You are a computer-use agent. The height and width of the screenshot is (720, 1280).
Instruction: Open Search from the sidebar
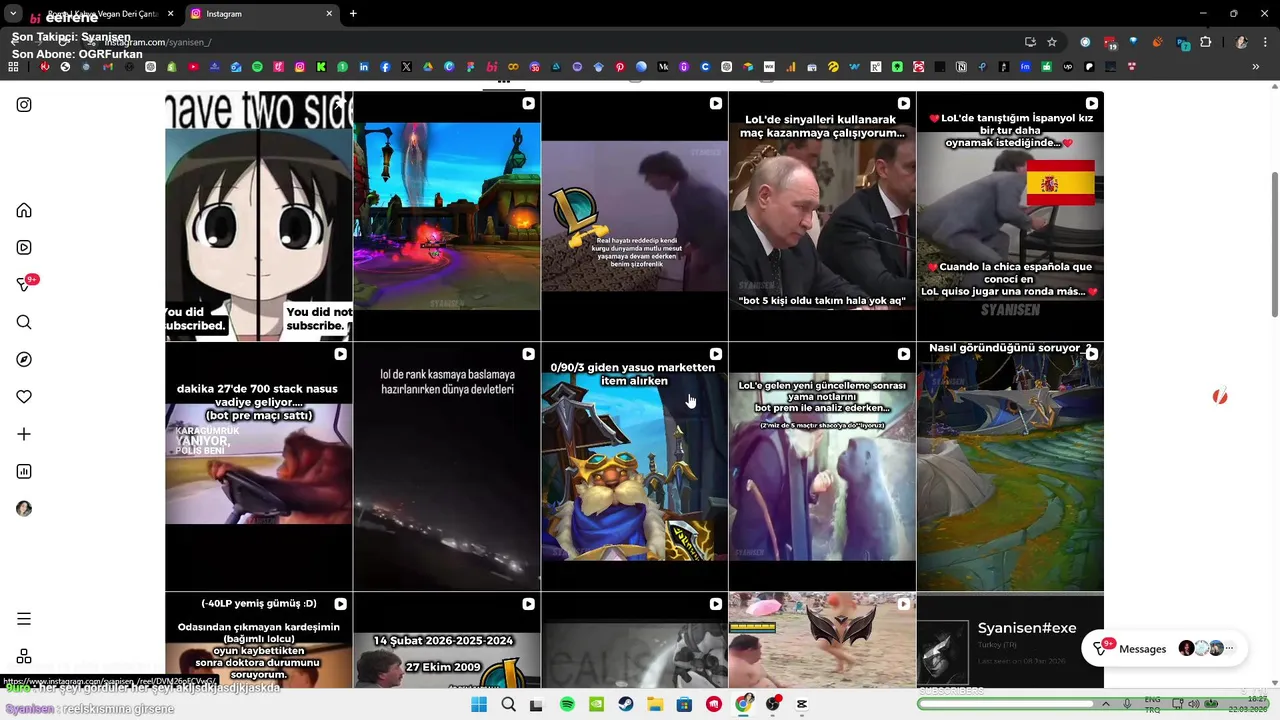point(24,322)
